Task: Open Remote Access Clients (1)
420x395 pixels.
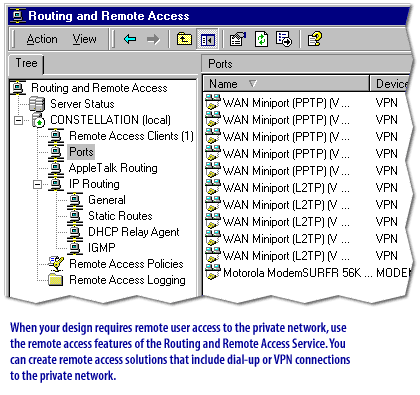Action: (x=131, y=136)
